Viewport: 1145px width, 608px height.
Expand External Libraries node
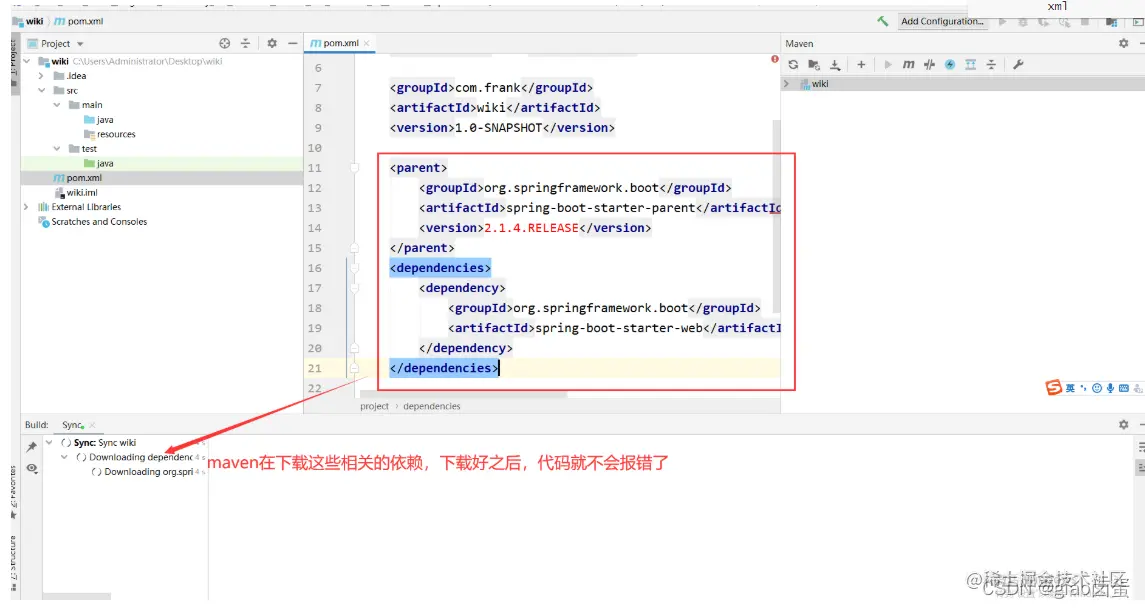(x=27, y=207)
